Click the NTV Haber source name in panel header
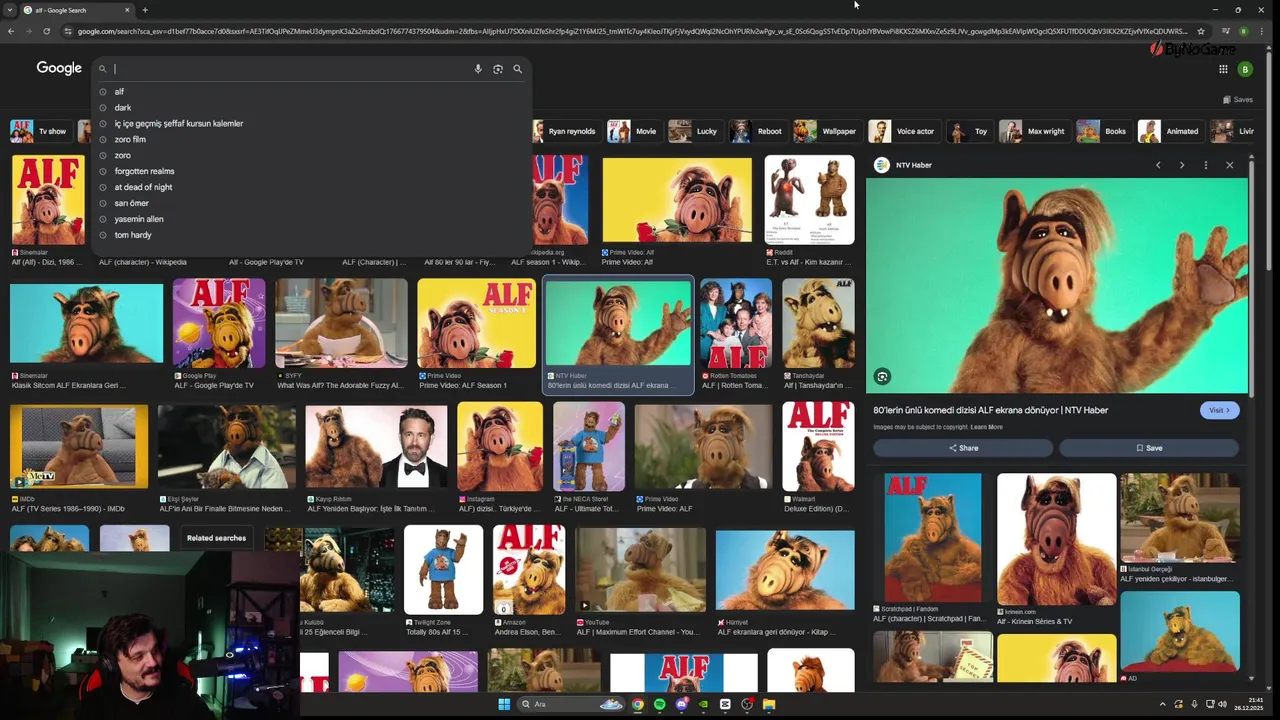The image size is (1280, 720). [x=913, y=165]
